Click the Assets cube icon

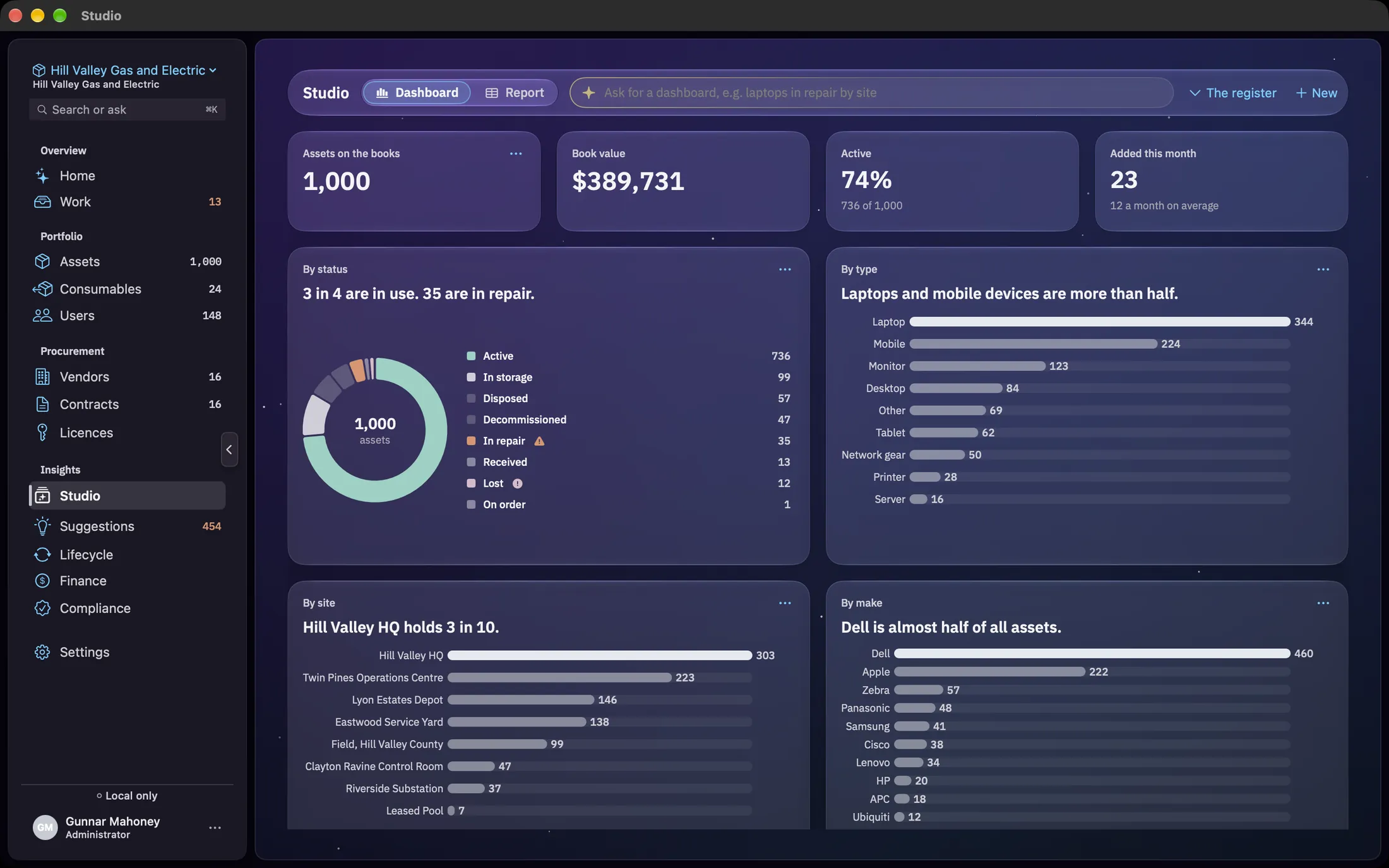42,261
